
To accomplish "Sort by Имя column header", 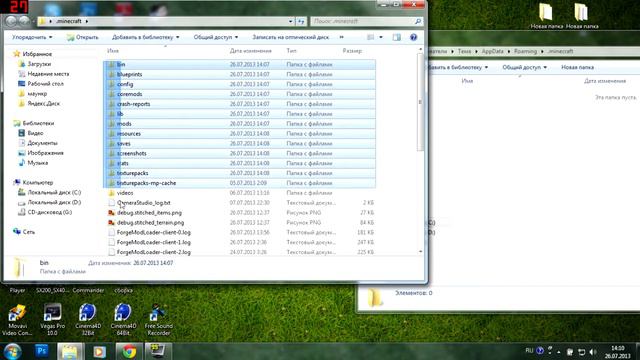I will tap(113, 51).
